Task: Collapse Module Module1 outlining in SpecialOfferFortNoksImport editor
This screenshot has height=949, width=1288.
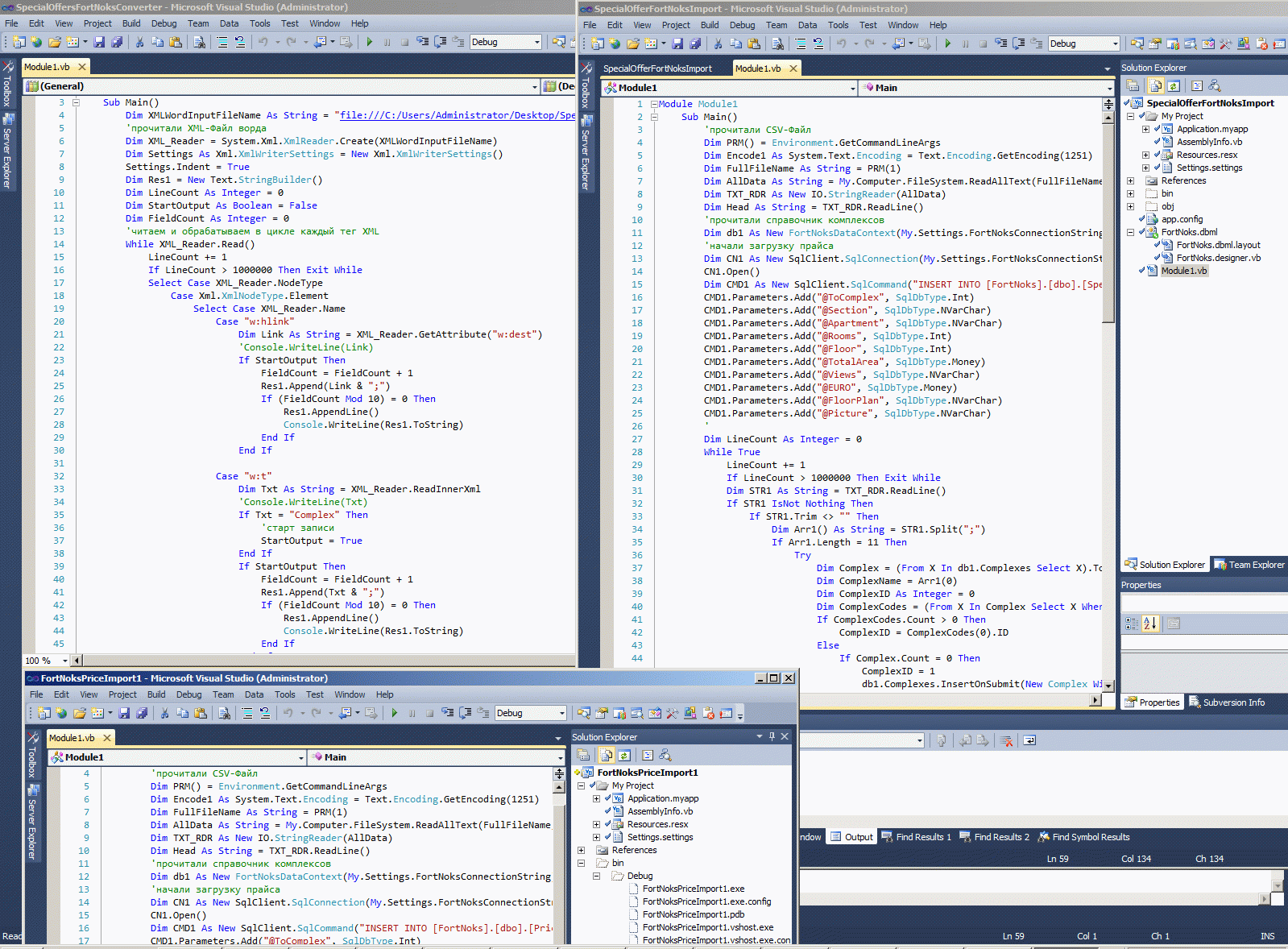Action: point(654,104)
